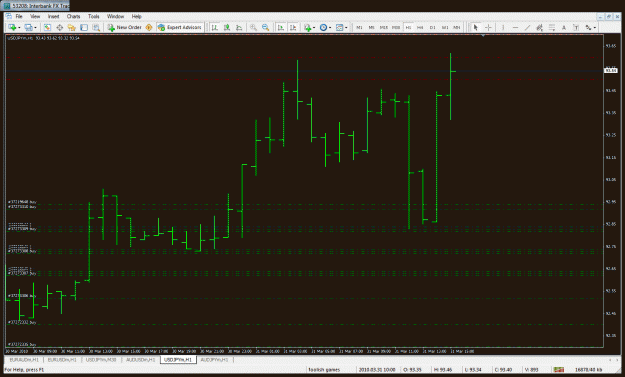Open the Help menu

[137, 16]
